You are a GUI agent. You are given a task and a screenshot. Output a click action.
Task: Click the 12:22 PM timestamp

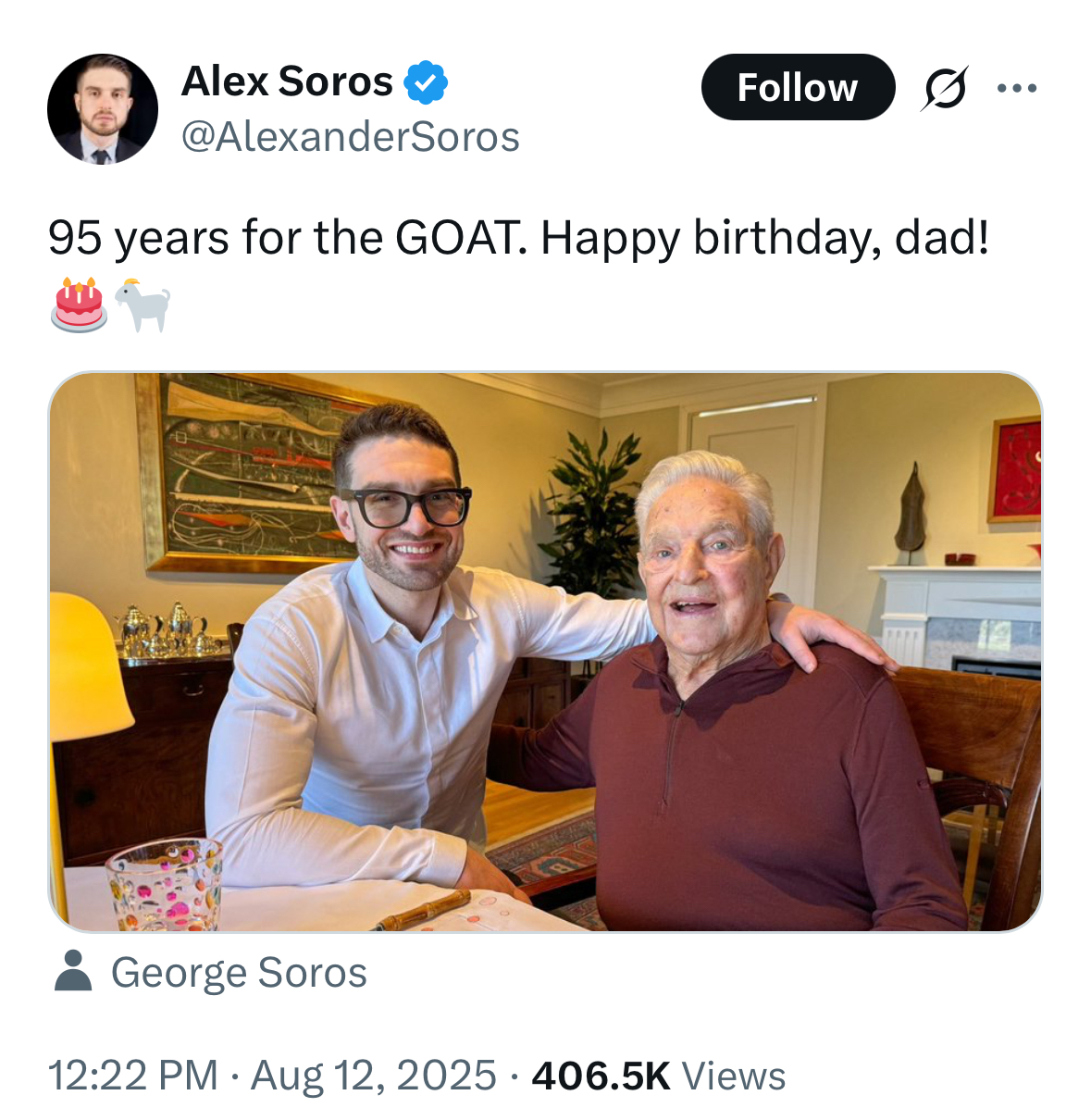(x=132, y=1076)
